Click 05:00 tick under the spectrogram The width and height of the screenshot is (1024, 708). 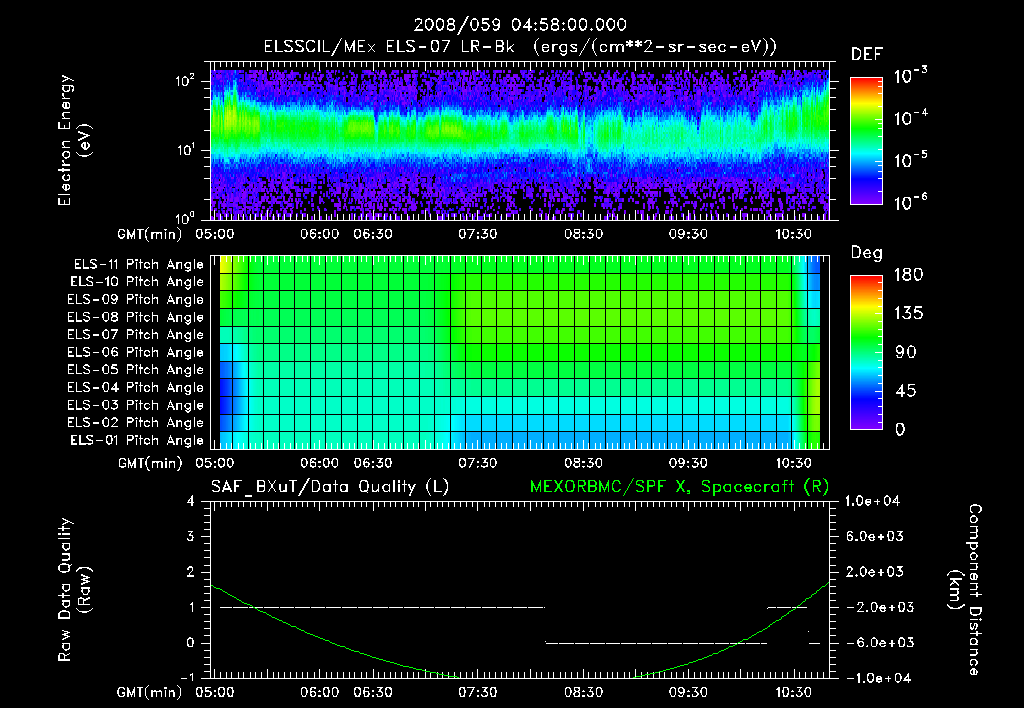coord(215,234)
